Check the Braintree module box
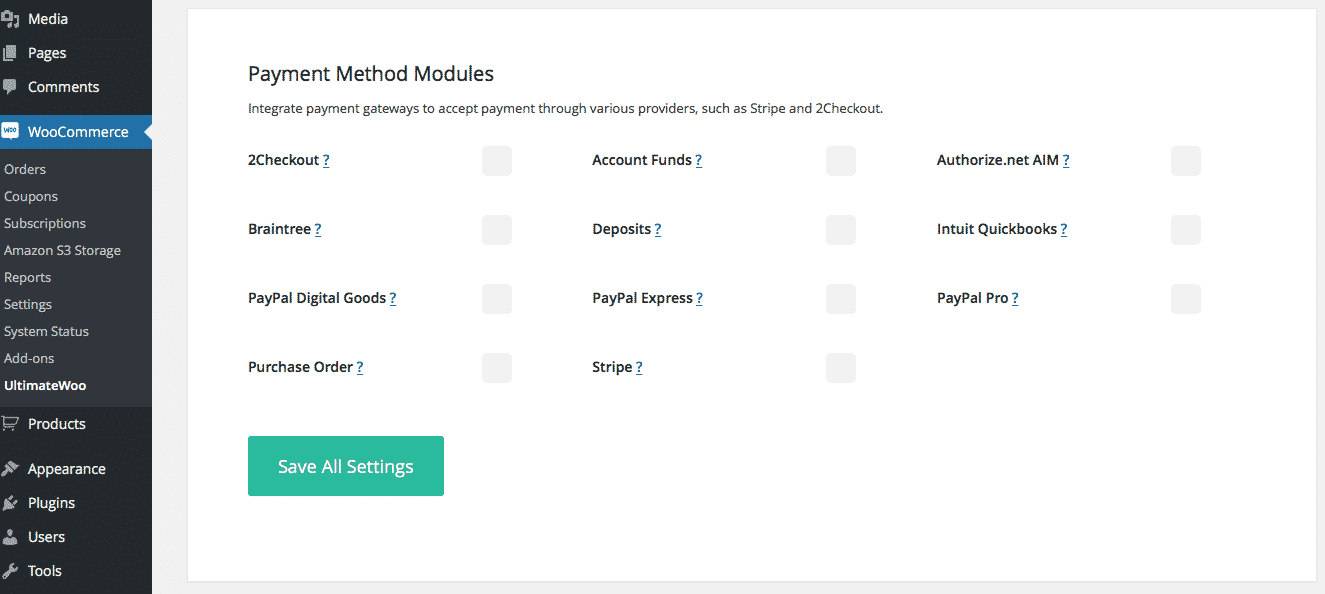Screen dimensions: 1325x594 click(x=497, y=230)
